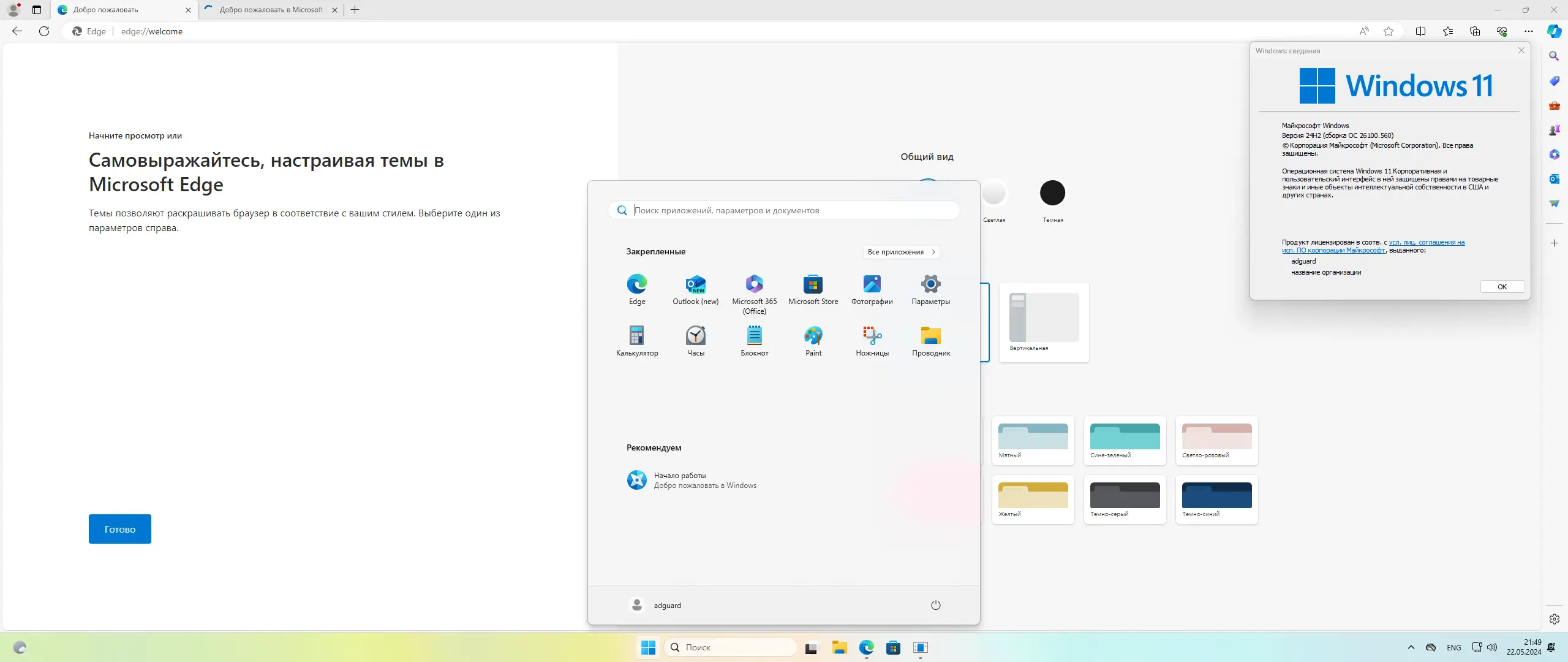The image size is (1568, 662).
Task: Select the light (Светлая) appearance option
Action: pyautogui.click(x=993, y=194)
